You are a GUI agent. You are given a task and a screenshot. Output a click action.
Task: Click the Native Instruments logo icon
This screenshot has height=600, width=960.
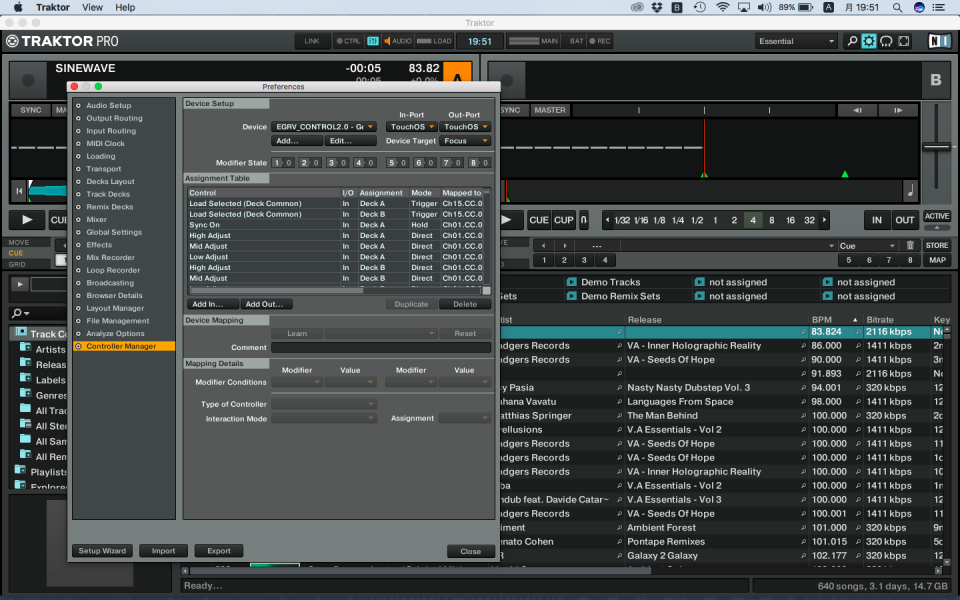[x=939, y=41]
